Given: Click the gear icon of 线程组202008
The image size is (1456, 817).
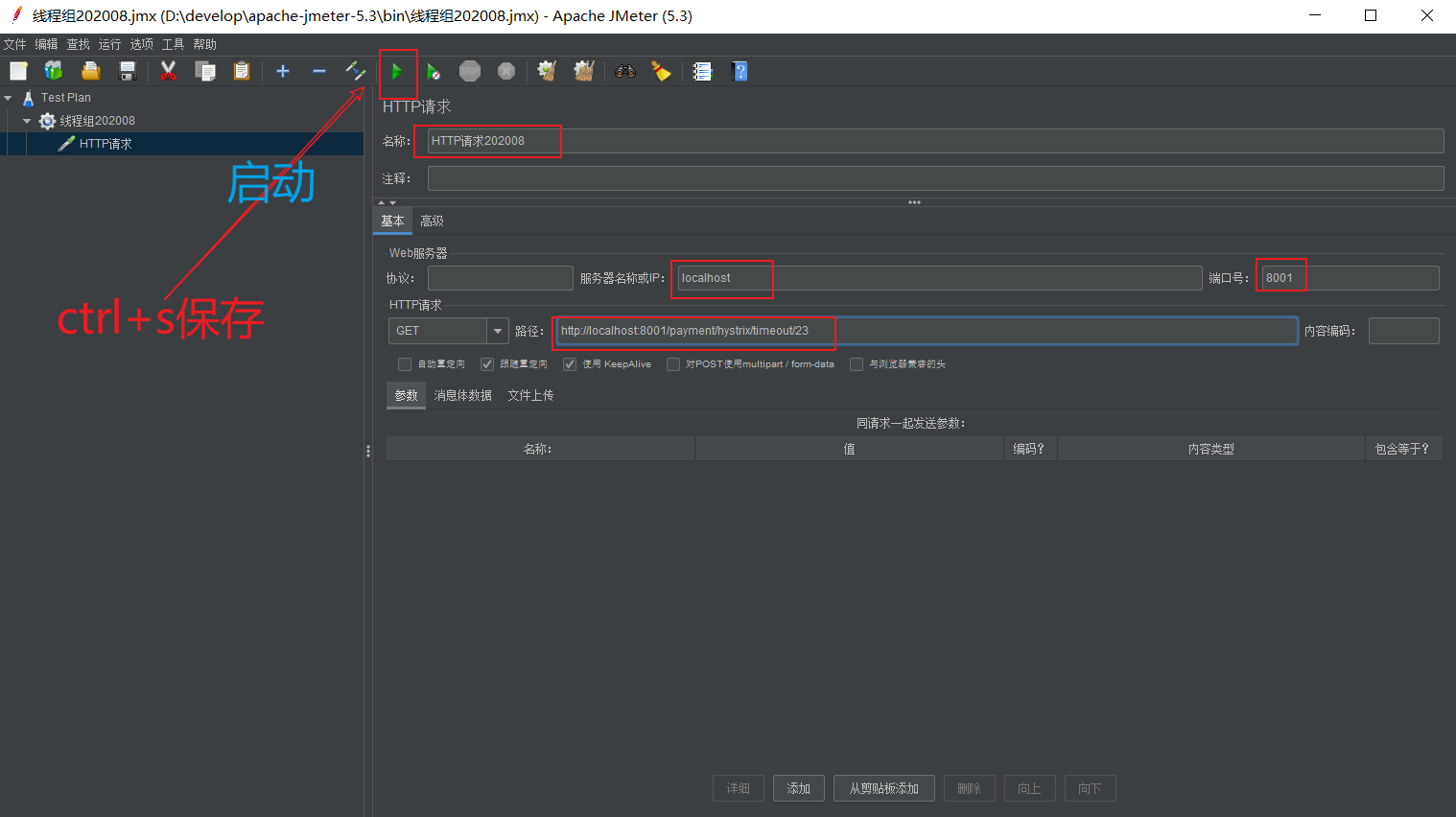Looking at the screenshot, I should click(x=47, y=121).
